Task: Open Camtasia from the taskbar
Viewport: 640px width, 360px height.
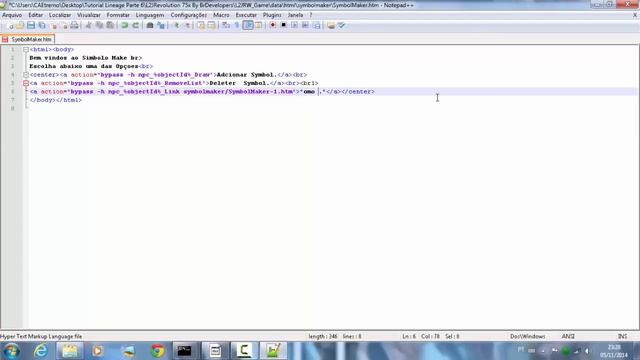Action: pos(244,351)
